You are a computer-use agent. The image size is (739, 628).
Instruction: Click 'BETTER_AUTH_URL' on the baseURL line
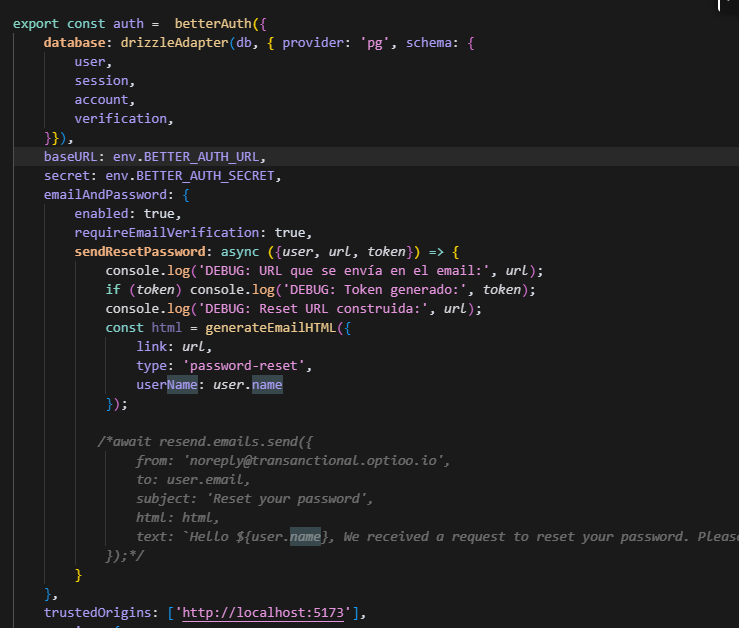[201, 157]
